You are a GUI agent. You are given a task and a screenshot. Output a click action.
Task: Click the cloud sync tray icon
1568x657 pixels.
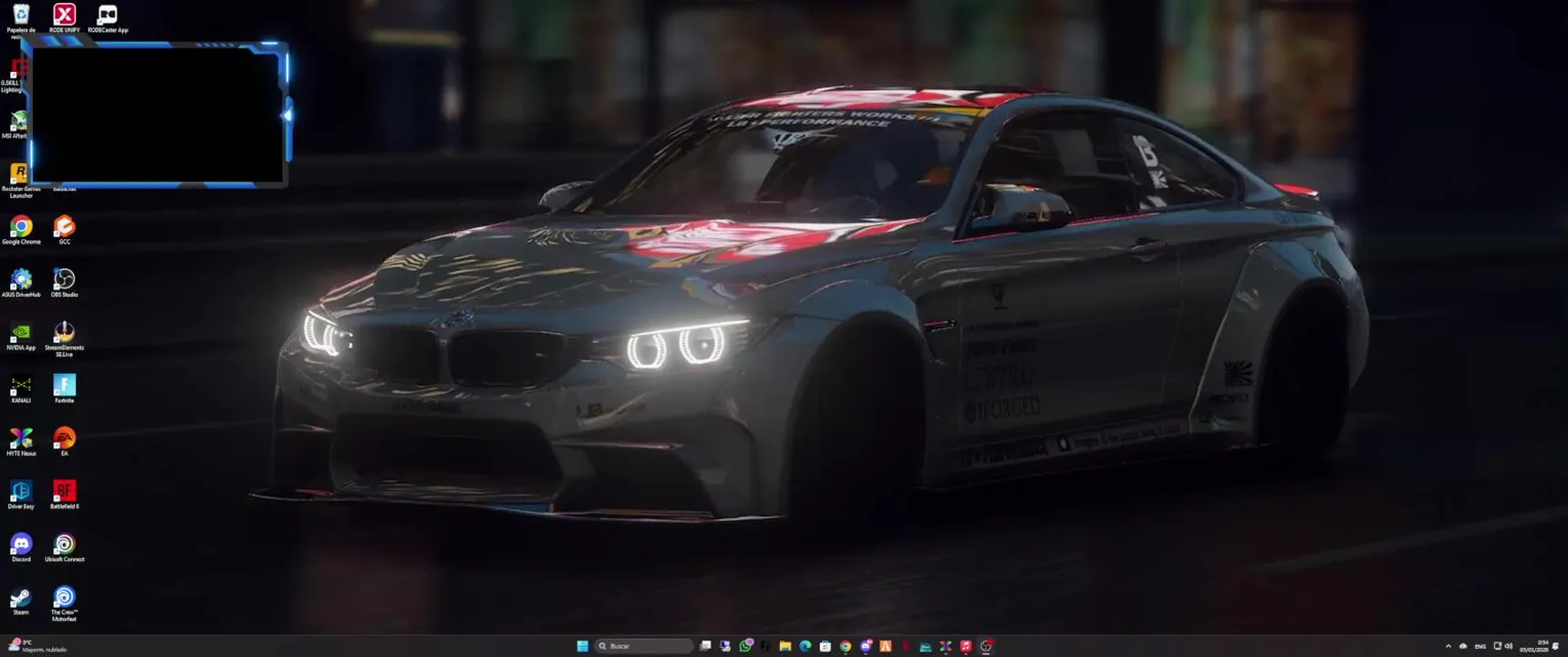1463,646
